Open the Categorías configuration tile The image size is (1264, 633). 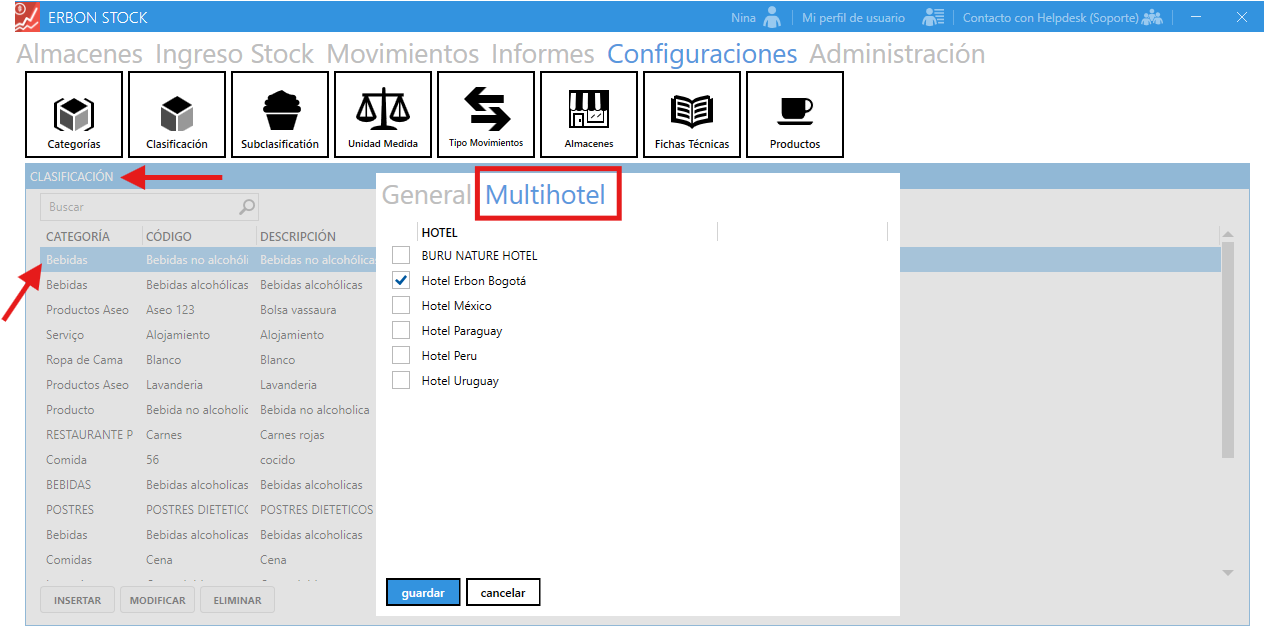tap(74, 115)
